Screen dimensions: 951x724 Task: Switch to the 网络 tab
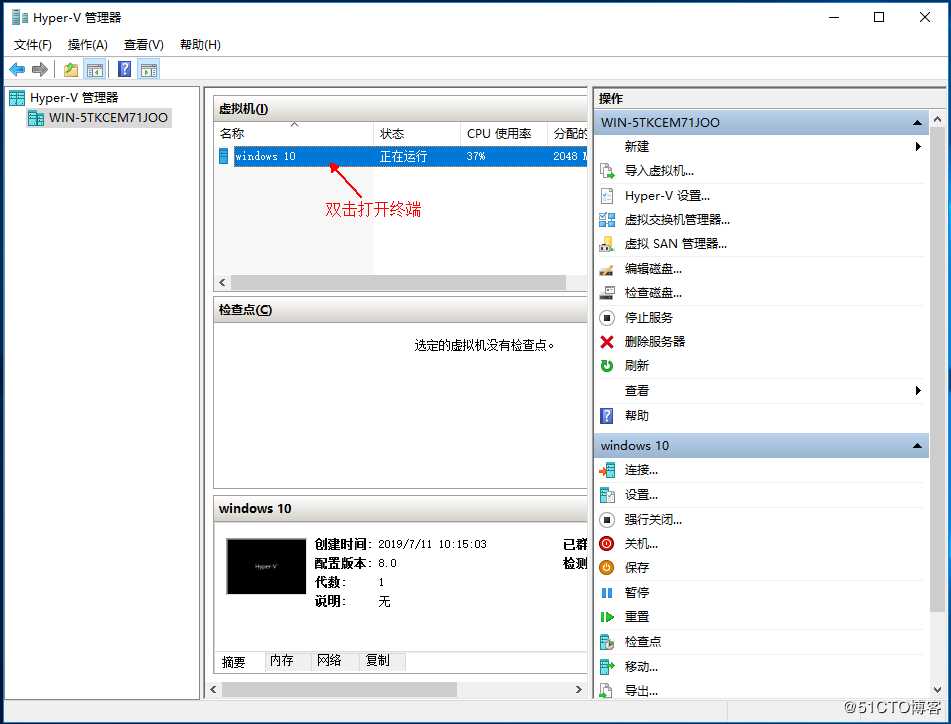tap(329, 660)
